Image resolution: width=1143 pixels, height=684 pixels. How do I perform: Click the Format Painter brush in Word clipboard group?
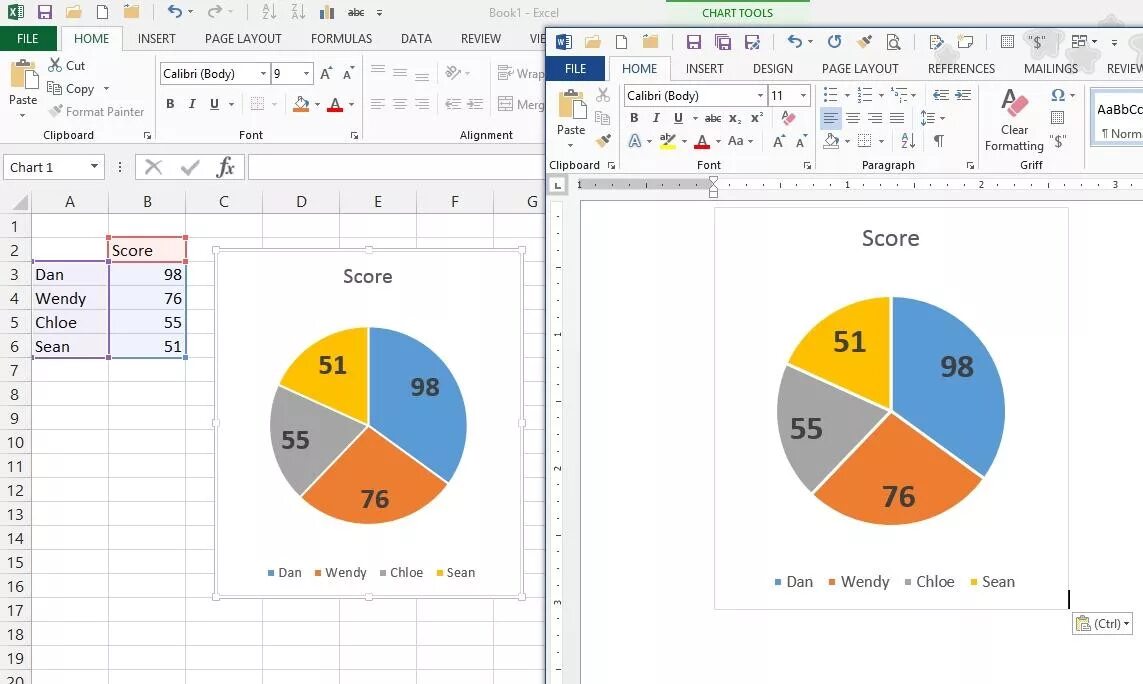click(x=603, y=141)
